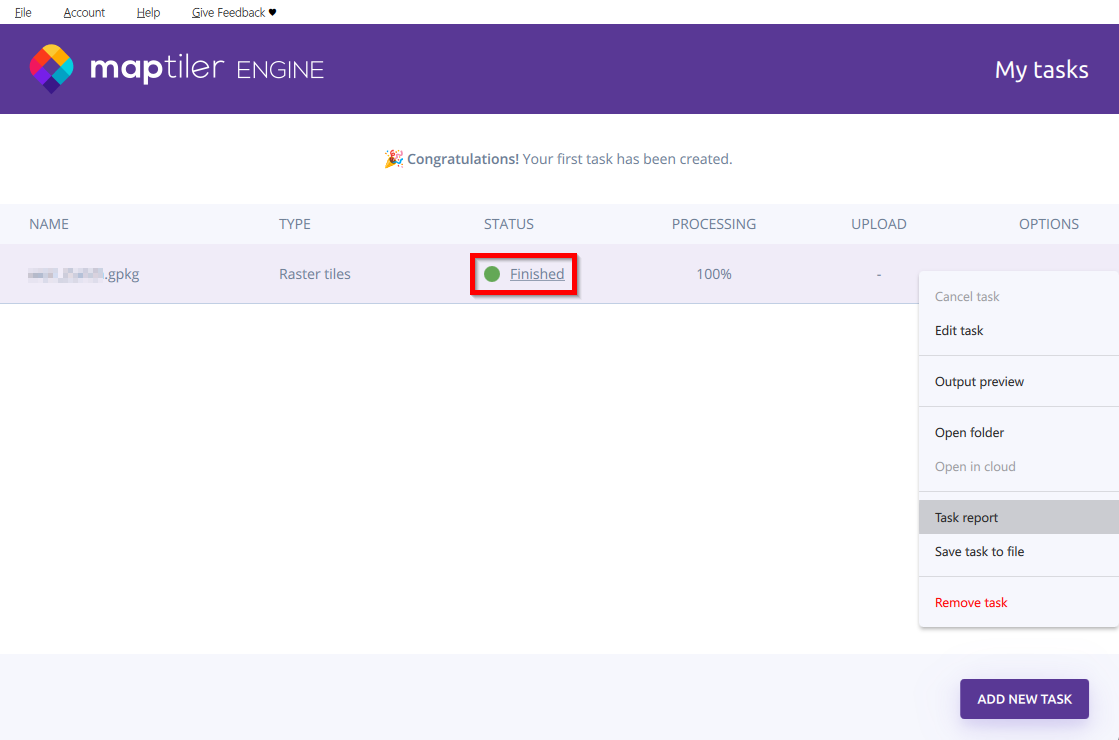Click the 100% processing progress indicator

pos(713,274)
